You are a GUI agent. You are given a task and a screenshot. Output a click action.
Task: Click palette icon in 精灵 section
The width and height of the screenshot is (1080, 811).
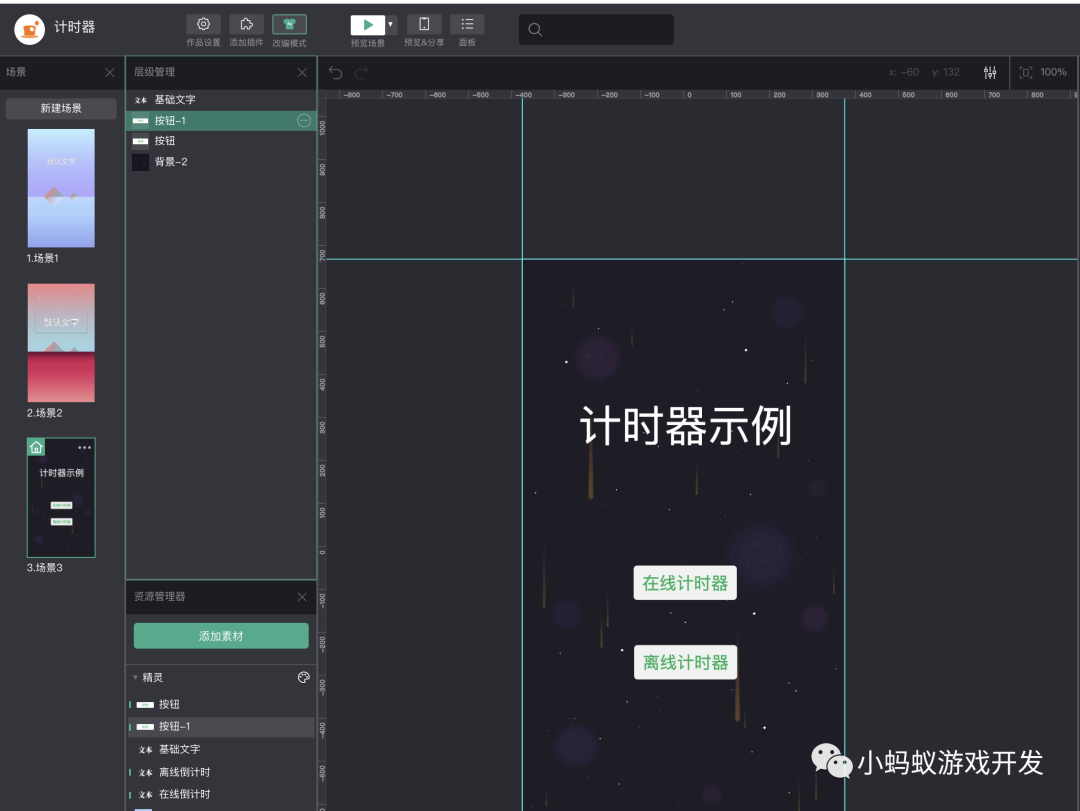(304, 677)
